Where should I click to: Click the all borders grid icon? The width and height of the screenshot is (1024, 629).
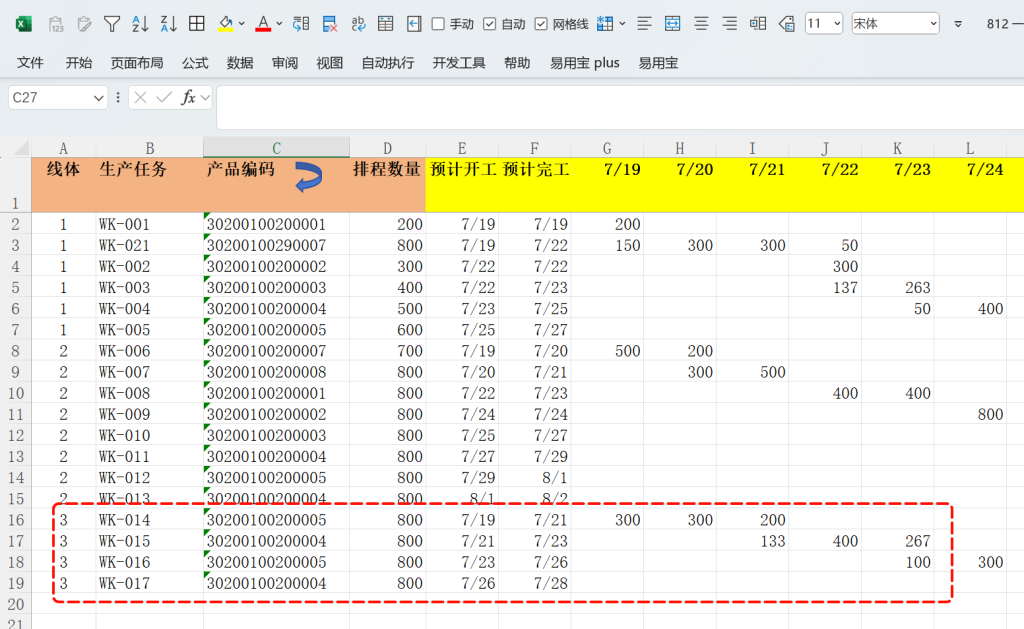click(197, 24)
